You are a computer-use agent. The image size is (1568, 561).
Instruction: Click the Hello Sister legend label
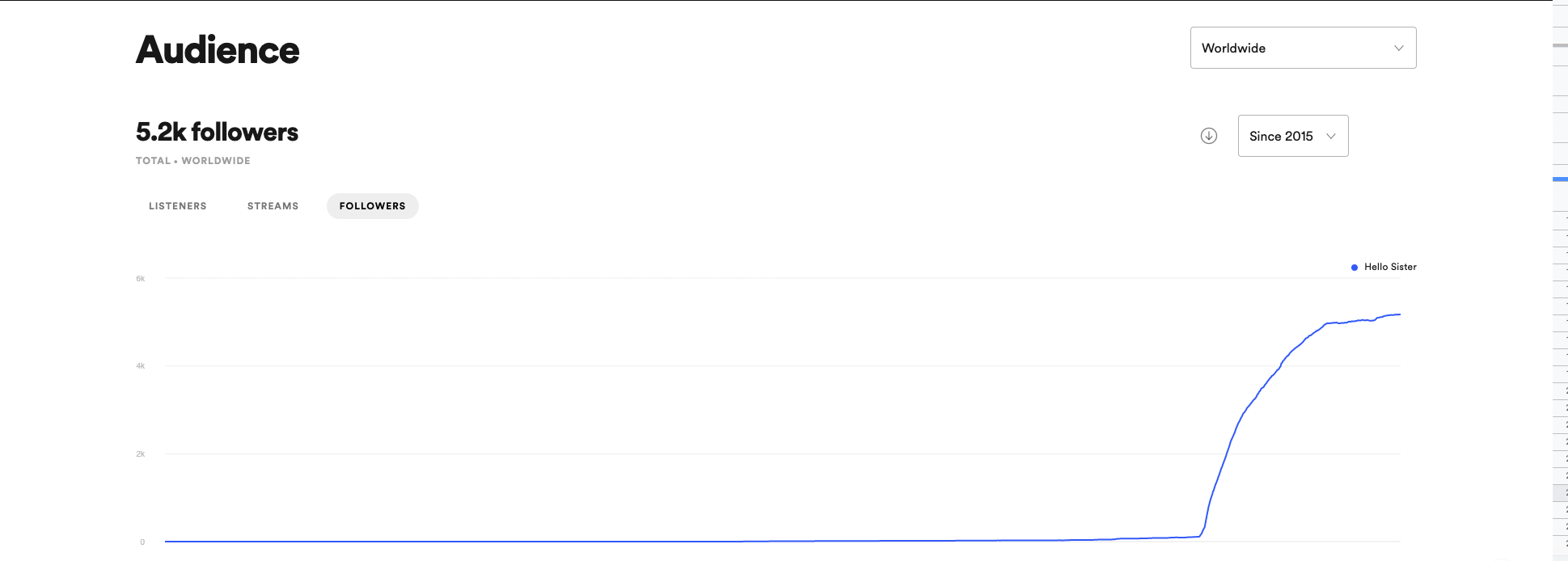click(1390, 267)
